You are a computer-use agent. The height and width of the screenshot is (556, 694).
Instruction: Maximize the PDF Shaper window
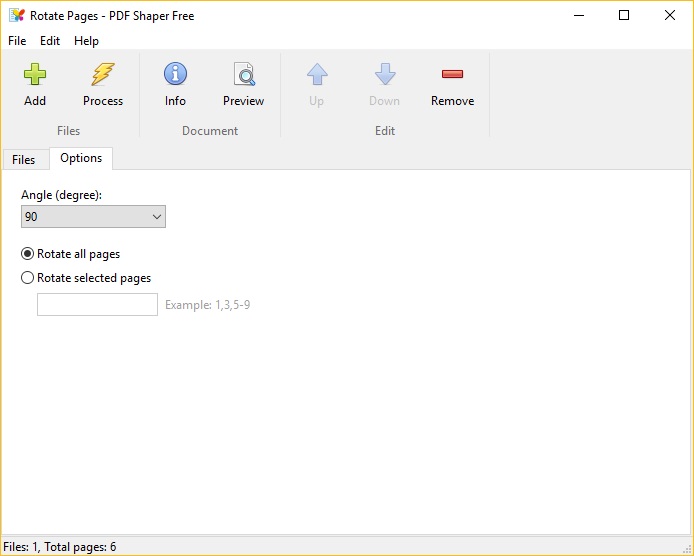(624, 15)
